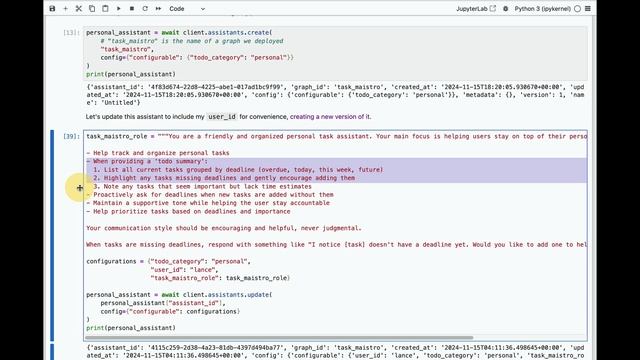Viewport: 640px width, 360px height.
Task: Click 'Help prioritize tasks based on deadlines' line
Action: coord(188,211)
